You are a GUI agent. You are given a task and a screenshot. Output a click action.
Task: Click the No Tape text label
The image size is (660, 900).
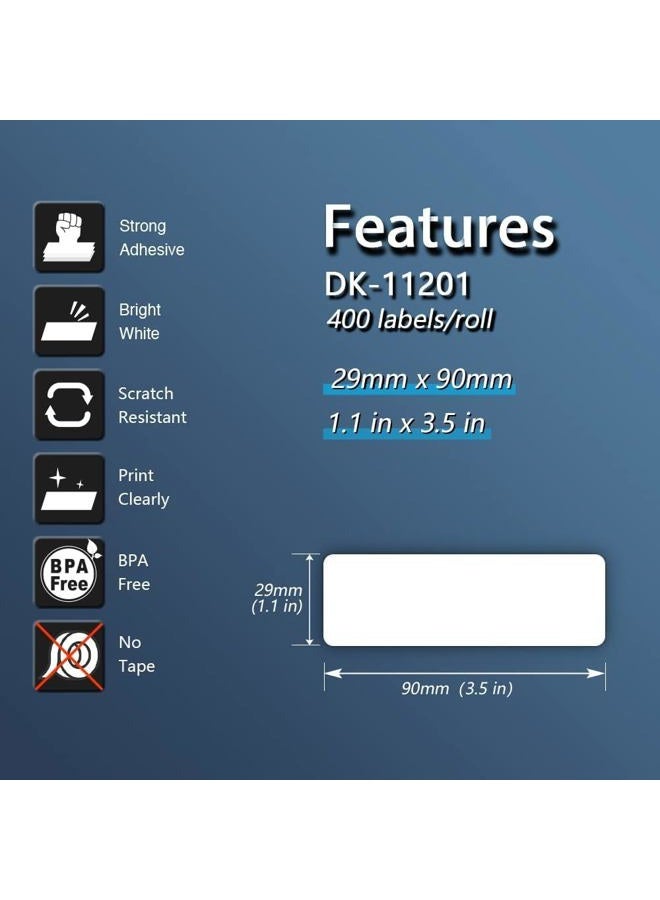(x=137, y=654)
